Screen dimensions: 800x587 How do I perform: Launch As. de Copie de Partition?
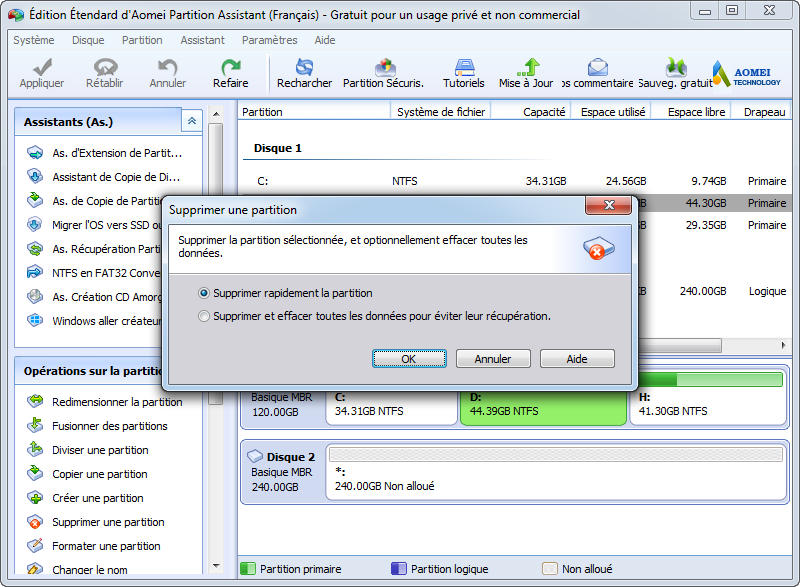[x=94, y=201]
